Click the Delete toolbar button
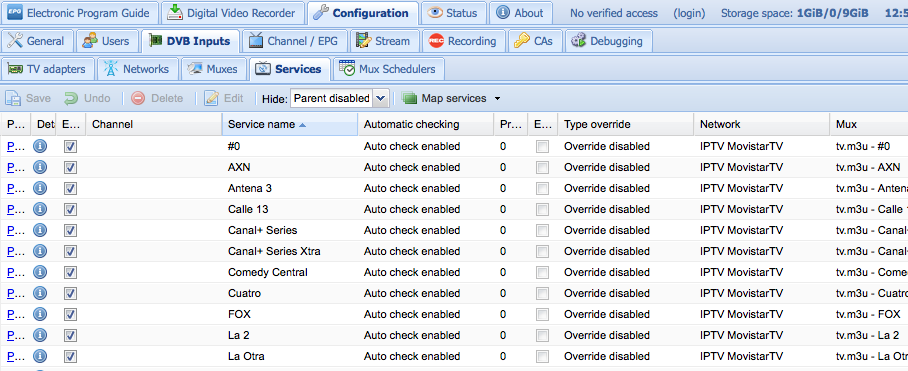Screen dimensions: 908x371 click(157, 98)
